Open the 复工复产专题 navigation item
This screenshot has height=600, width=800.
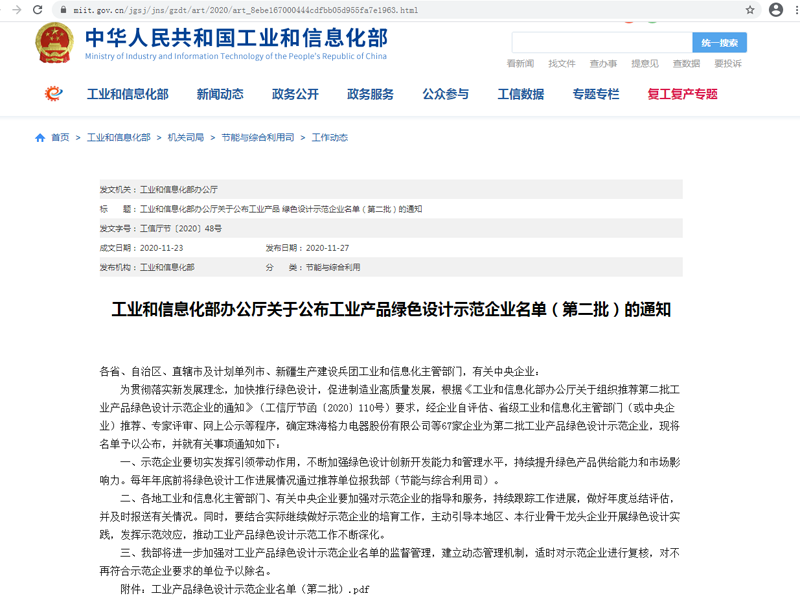click(682, 95)
